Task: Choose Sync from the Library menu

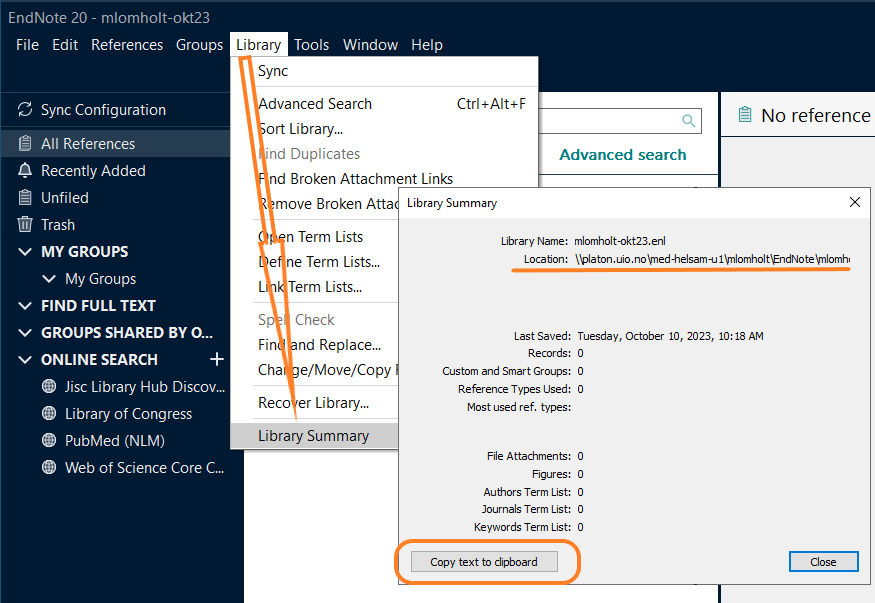Action: tap(384, 71)
